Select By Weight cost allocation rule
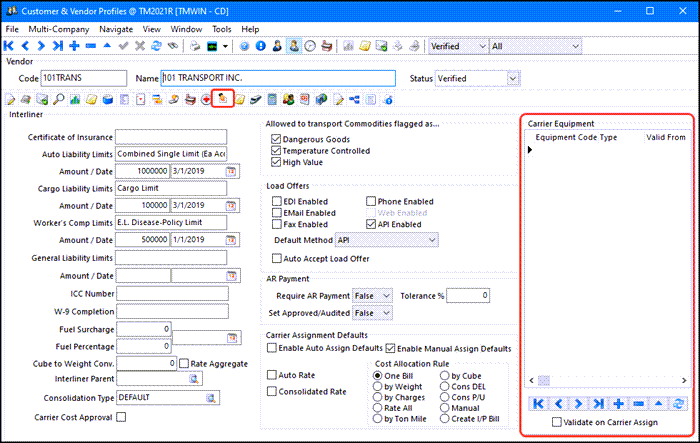700x443 pixels. 379,386
